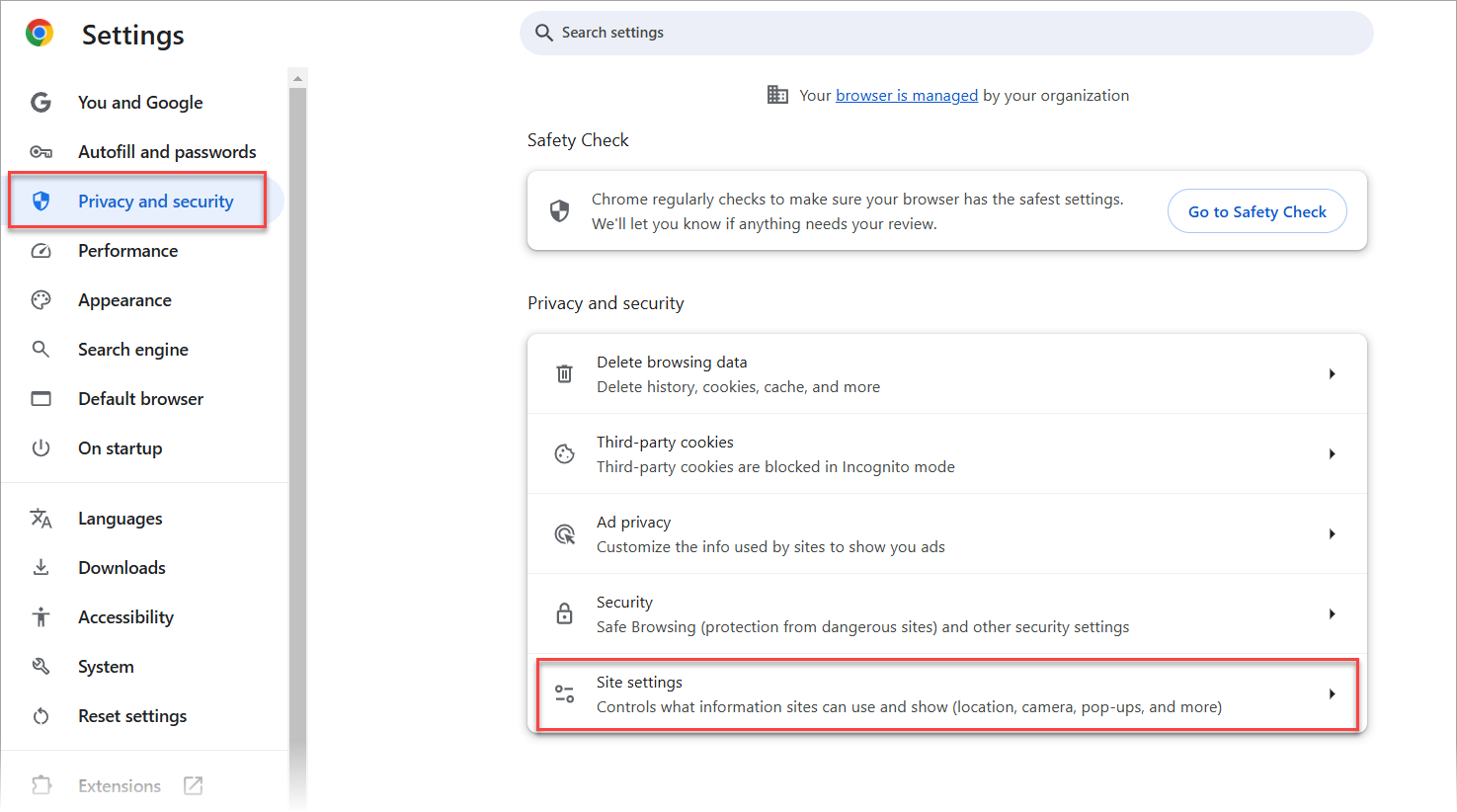Open Third-party cookies row
Image resolution: width=1457 pixels, height=812 pixels.
click(x=947, y=454)
